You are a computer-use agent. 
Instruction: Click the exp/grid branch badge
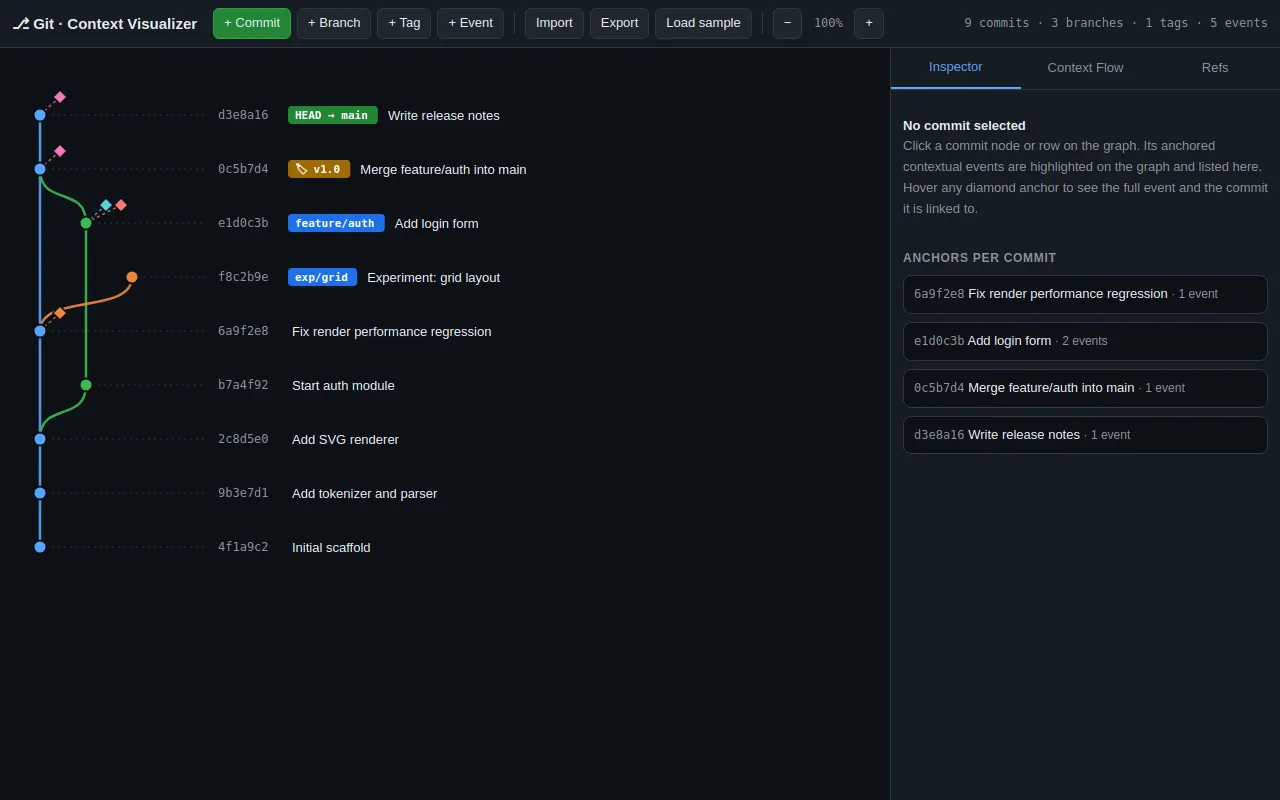pos(322,277)
